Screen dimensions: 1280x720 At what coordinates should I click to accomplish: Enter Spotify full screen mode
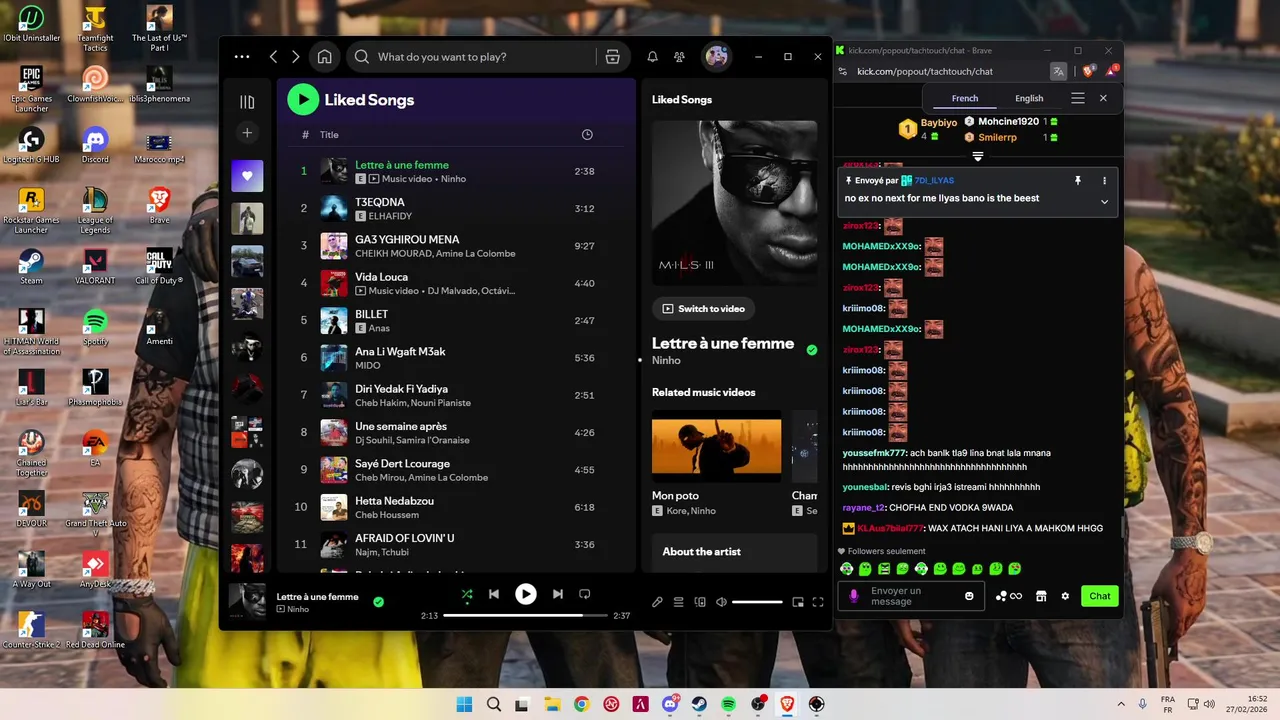(x=818, y=602)
